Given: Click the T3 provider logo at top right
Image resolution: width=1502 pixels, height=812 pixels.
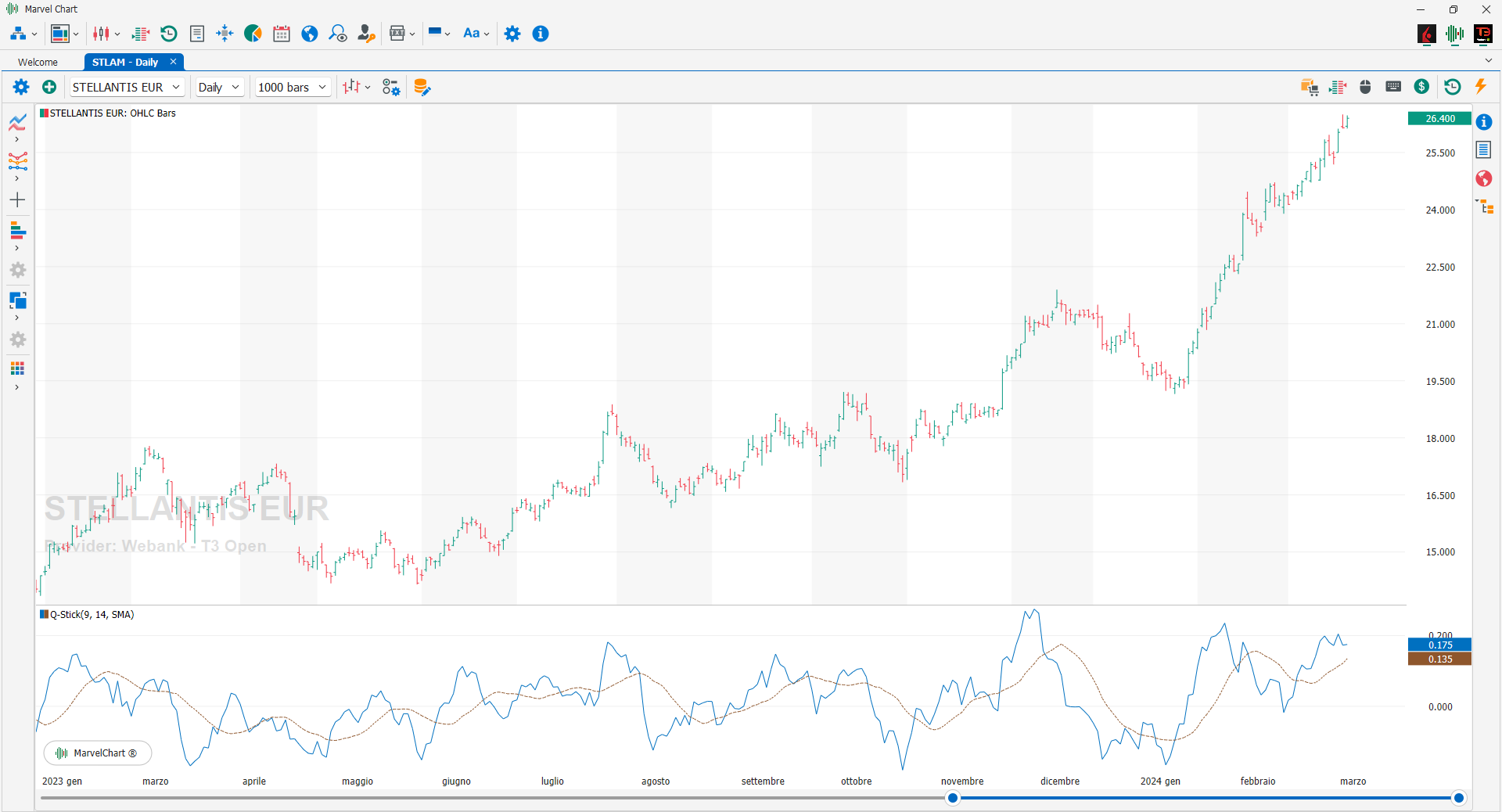Looking at the screenshot, I should pyautogui.click(x=1483, y=34).
